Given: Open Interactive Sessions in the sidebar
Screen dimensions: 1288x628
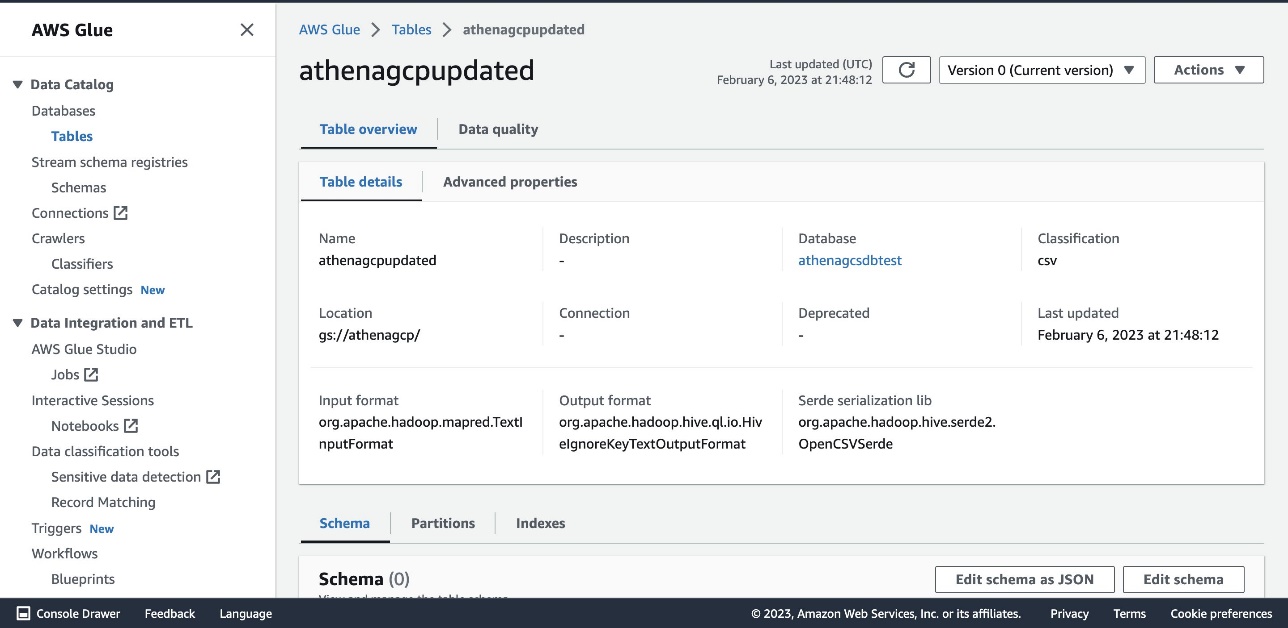Looking at the screenshot, I should coord(93,400).
